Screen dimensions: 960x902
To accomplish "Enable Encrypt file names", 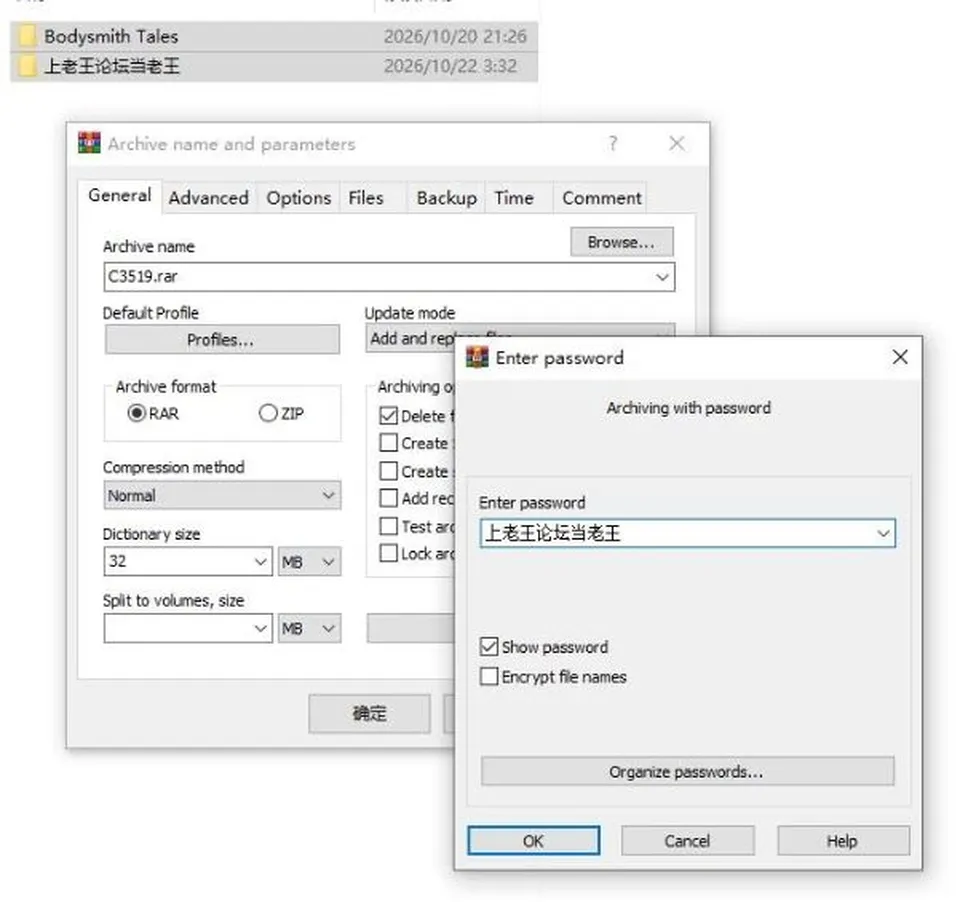I will click(489, 676).
